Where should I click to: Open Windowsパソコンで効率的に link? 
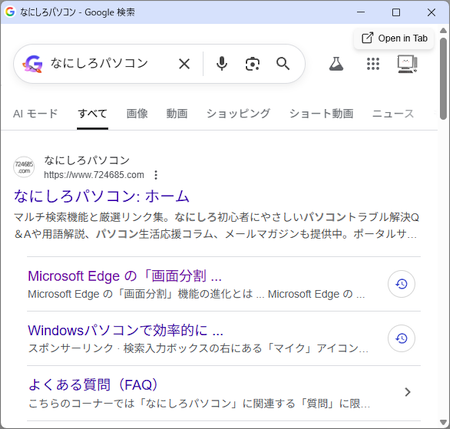pyautogui.click(x=125, y=330)
